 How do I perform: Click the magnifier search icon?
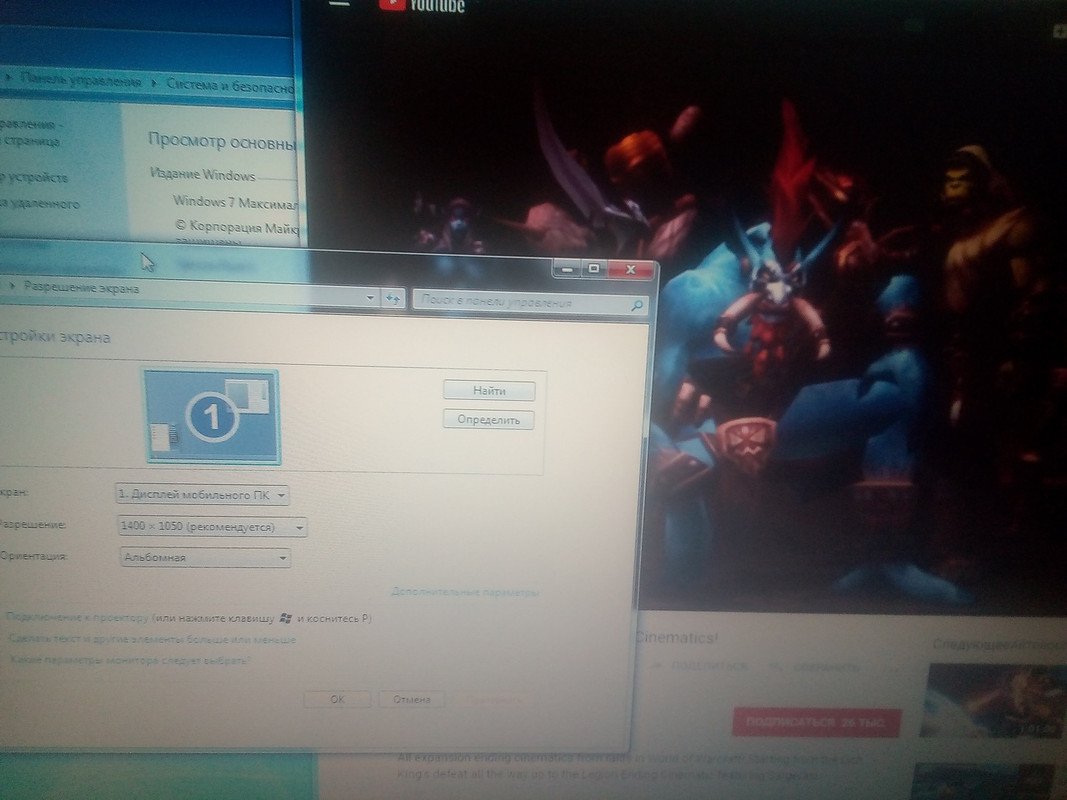click(x=637, y=305)
